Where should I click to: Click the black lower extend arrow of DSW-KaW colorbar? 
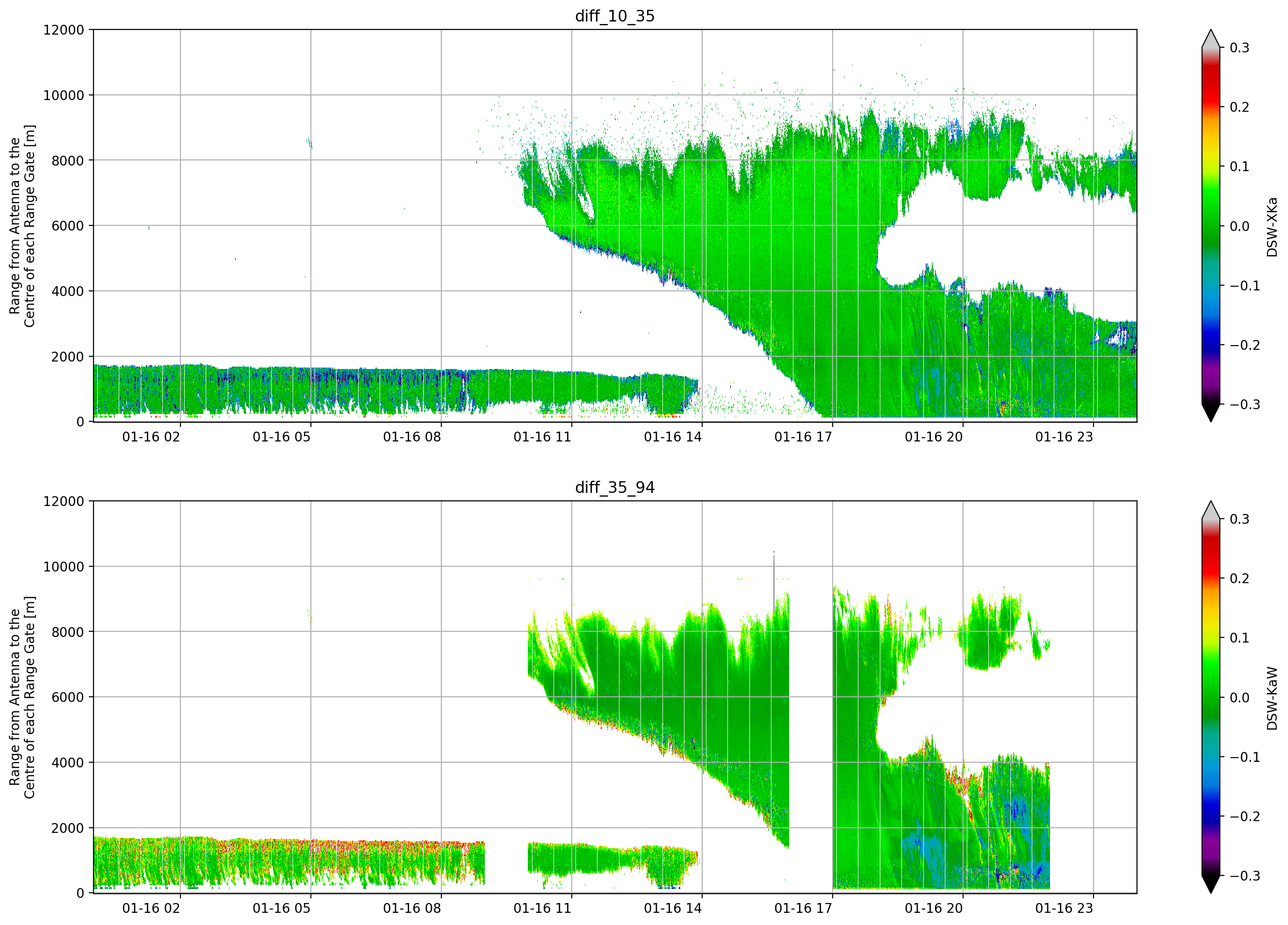(1211, 883)
